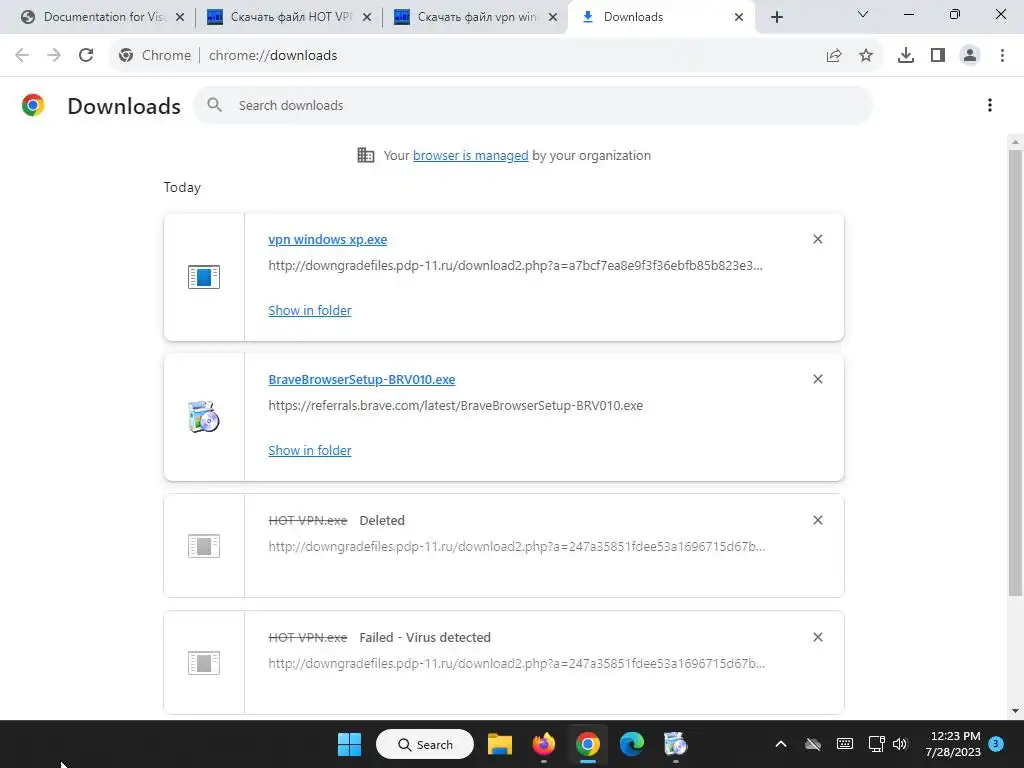The image size is (1024, 768).
Task: Click the scrollbar down arrow
Action: pyautogui.click(x=1015, y=711)
